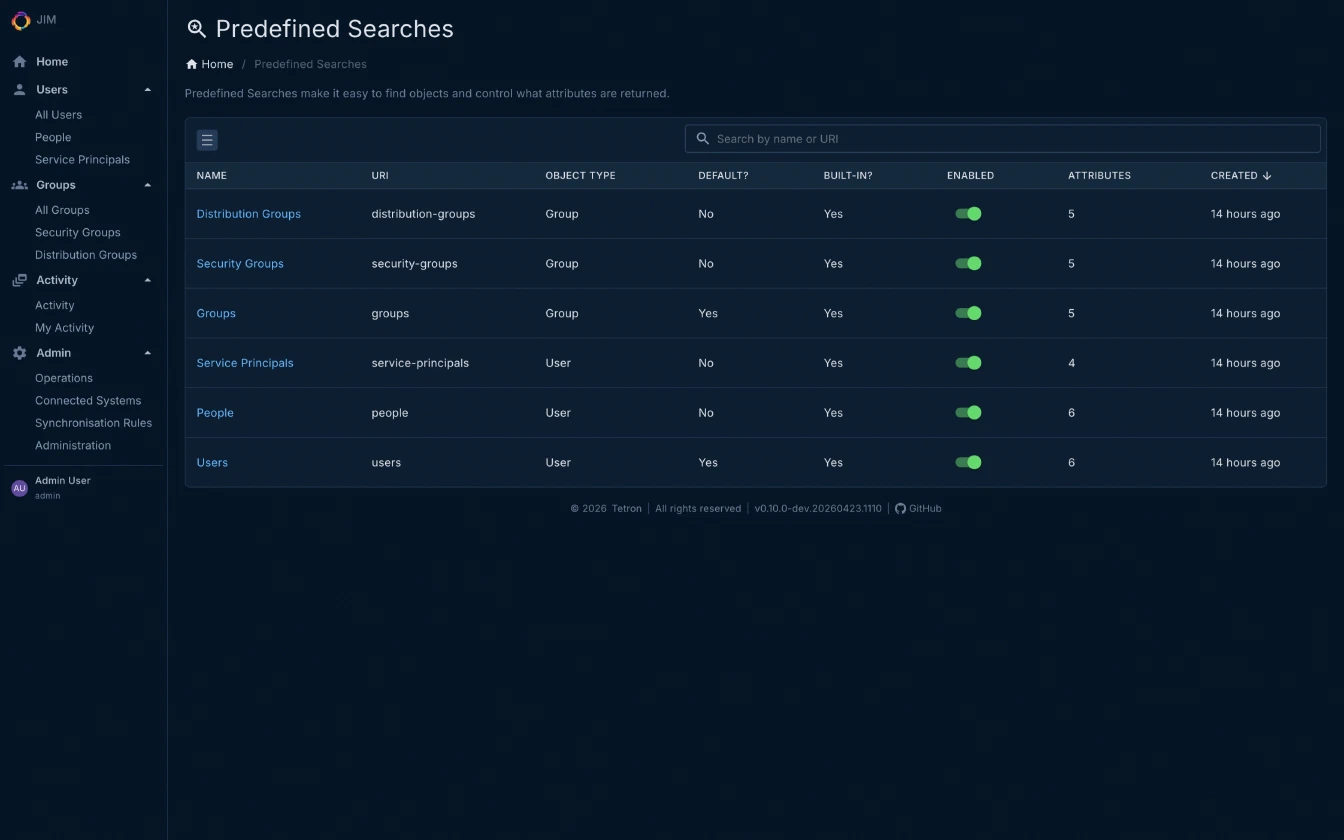Open Synchronisation Rules from the sidebar
The height and width of the screenshot is (840, 1344).
[x=93, y=422]
